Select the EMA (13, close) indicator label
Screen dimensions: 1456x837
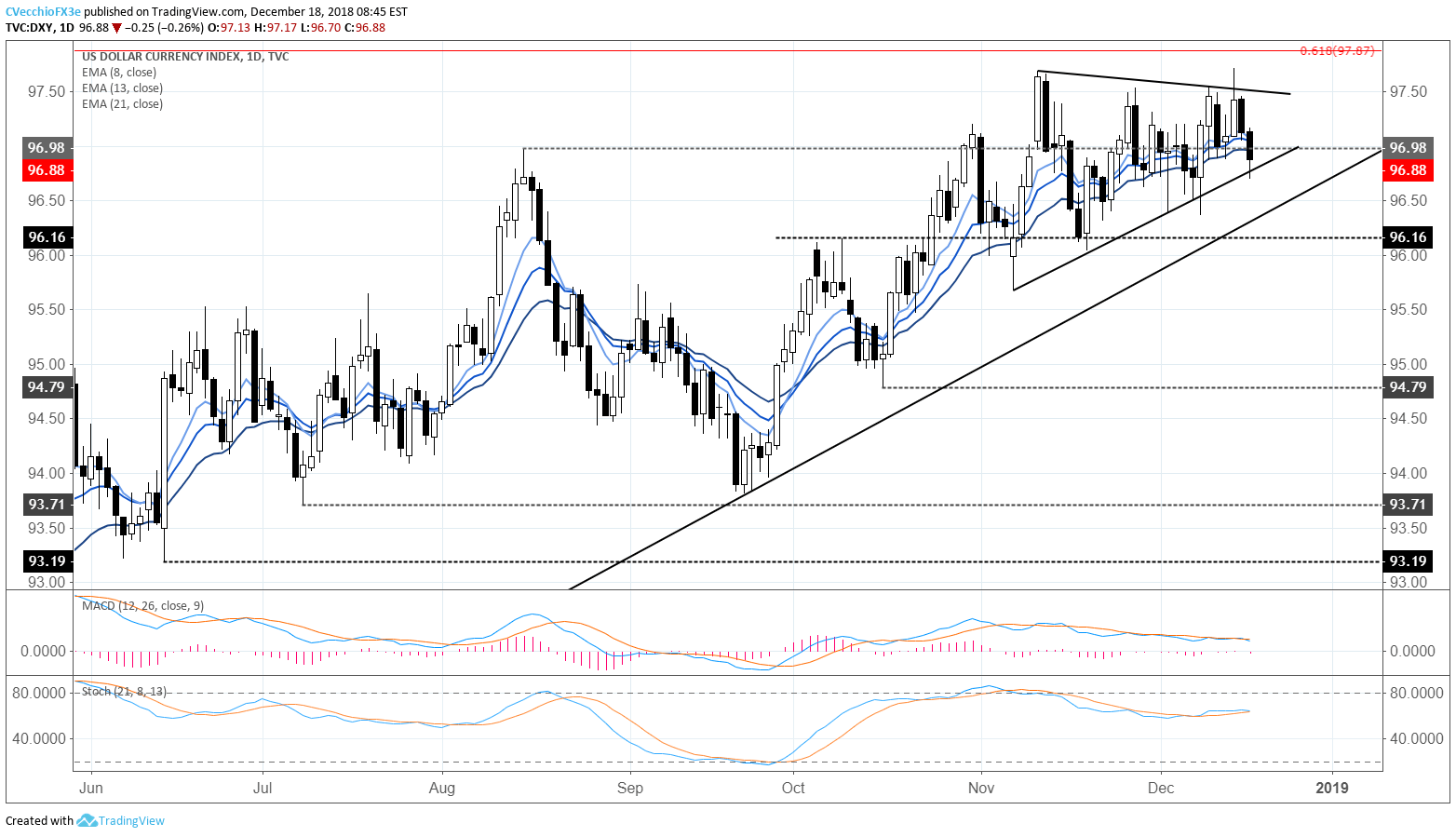122,88
